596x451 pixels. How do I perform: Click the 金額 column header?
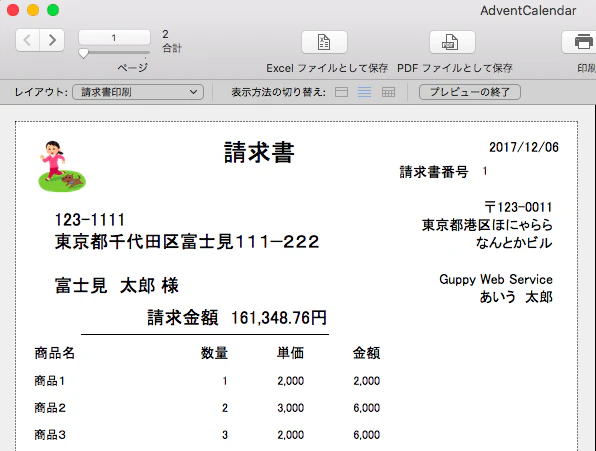pos(366,353)
